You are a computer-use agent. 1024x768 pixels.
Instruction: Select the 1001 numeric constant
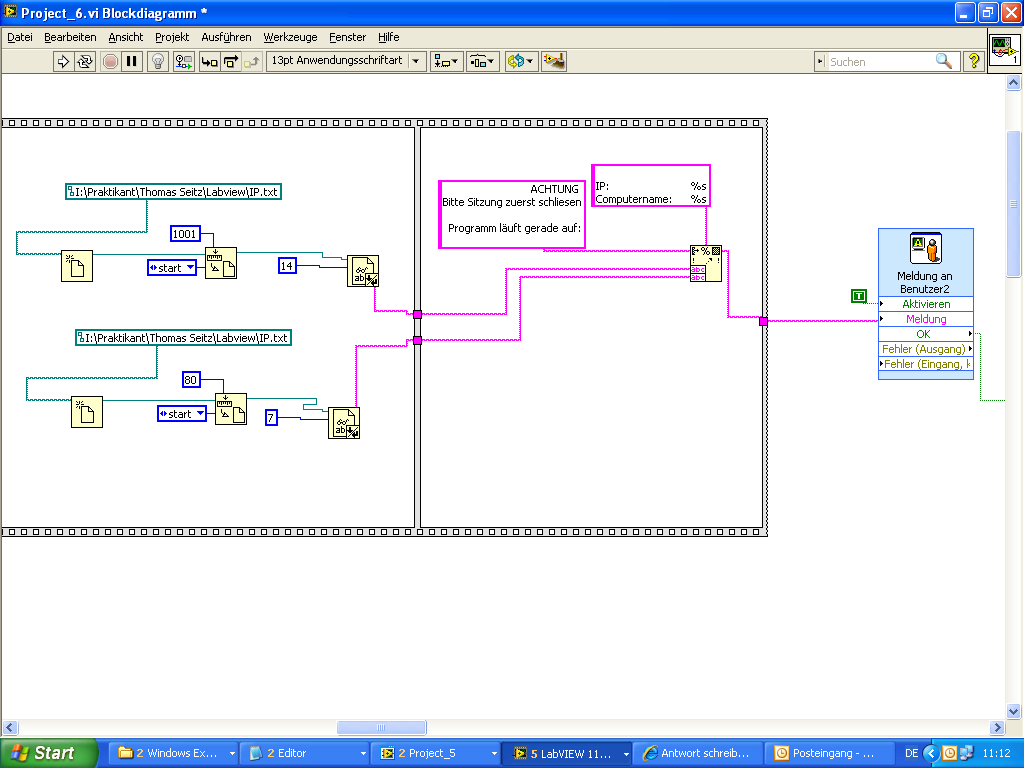click(185, 234)
